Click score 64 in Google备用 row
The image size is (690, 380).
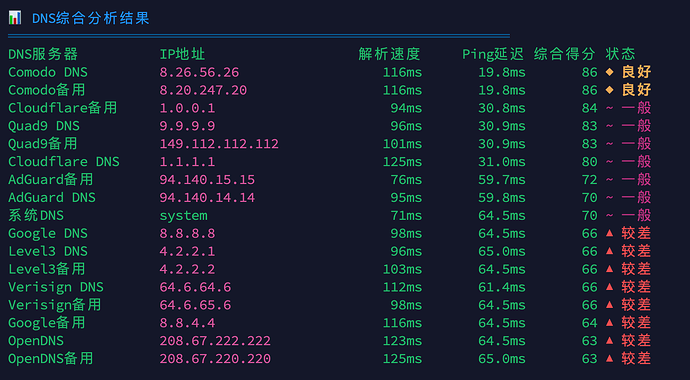tap(590, 323)
